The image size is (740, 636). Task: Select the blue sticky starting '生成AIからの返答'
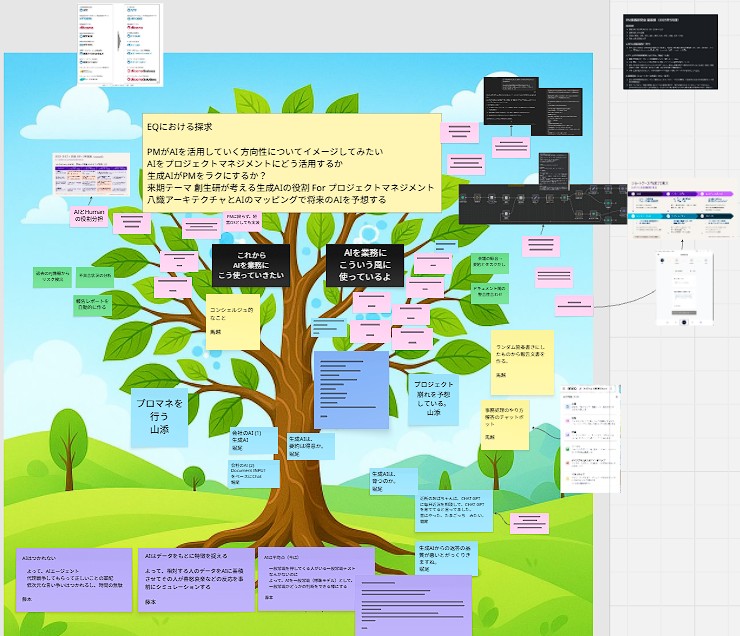click(446, 558)
